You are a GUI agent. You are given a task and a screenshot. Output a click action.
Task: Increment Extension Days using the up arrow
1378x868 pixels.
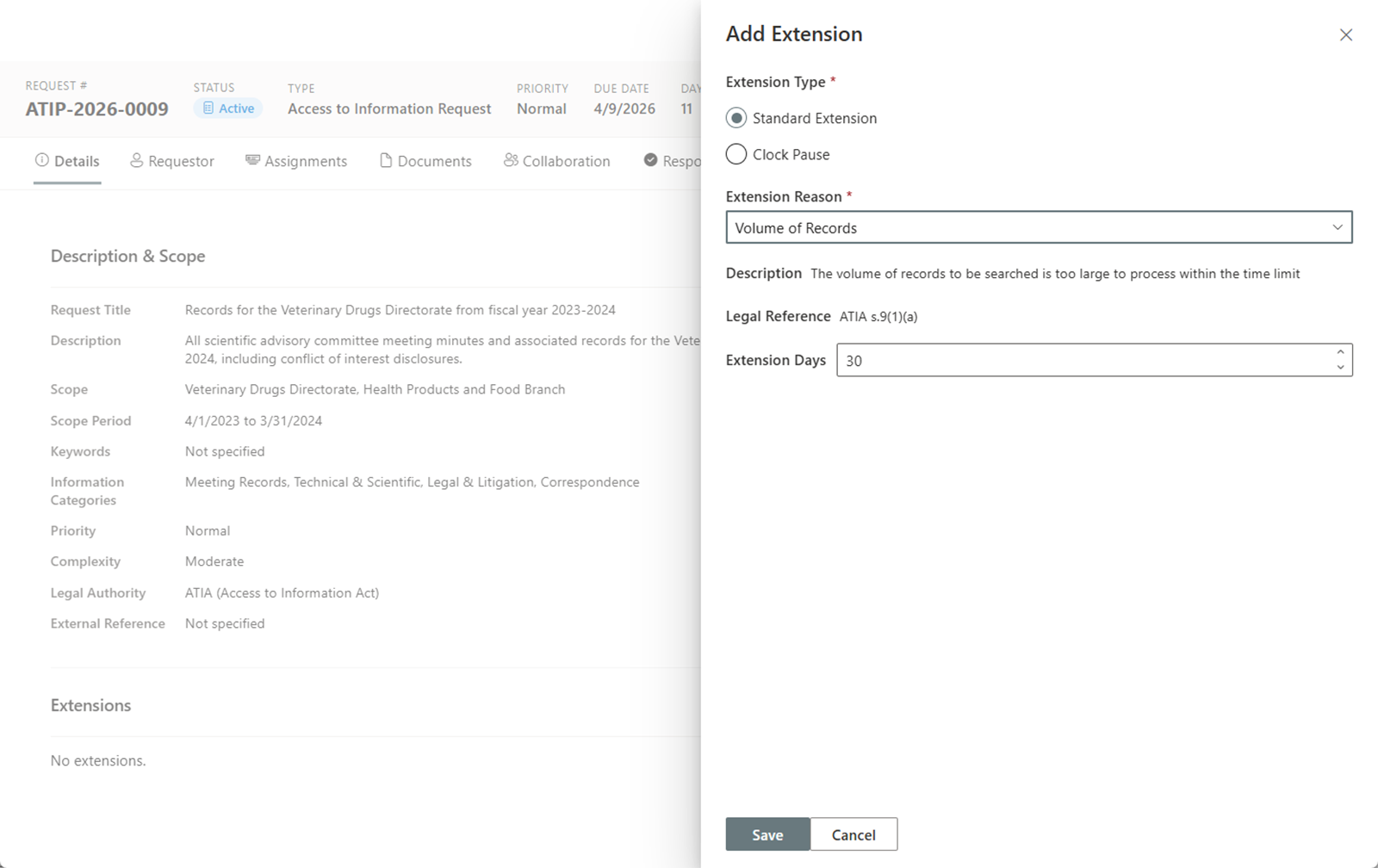(x=1340, y=353)
